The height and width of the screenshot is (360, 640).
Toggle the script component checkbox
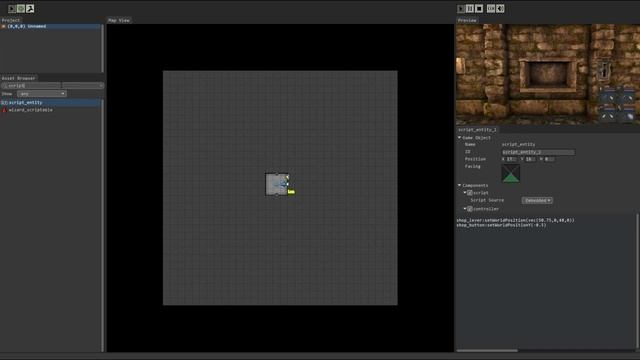click(470, 193)
